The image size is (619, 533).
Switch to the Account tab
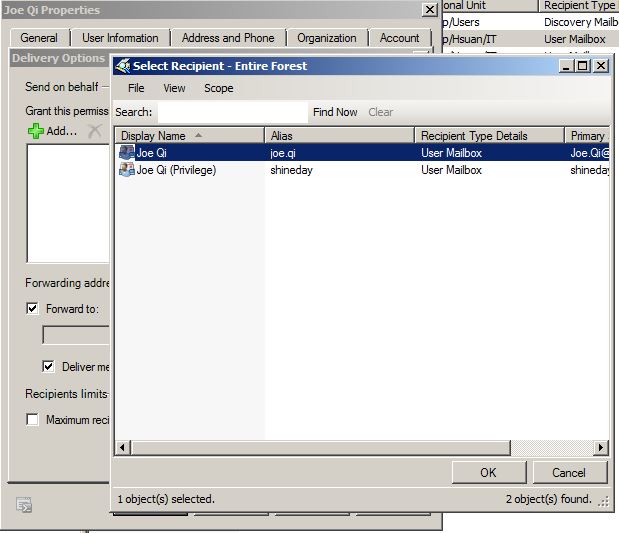coord(399,38)
